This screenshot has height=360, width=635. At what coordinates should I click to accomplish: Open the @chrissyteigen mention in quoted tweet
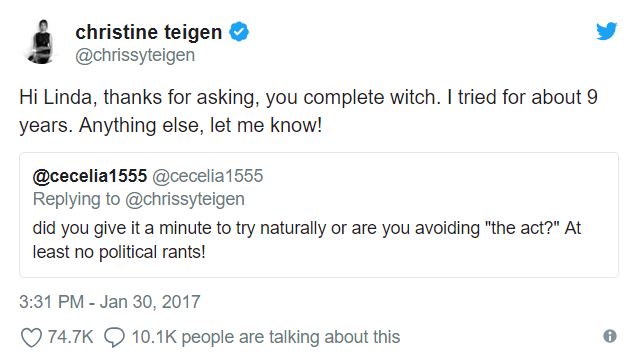tap(185, 199)
